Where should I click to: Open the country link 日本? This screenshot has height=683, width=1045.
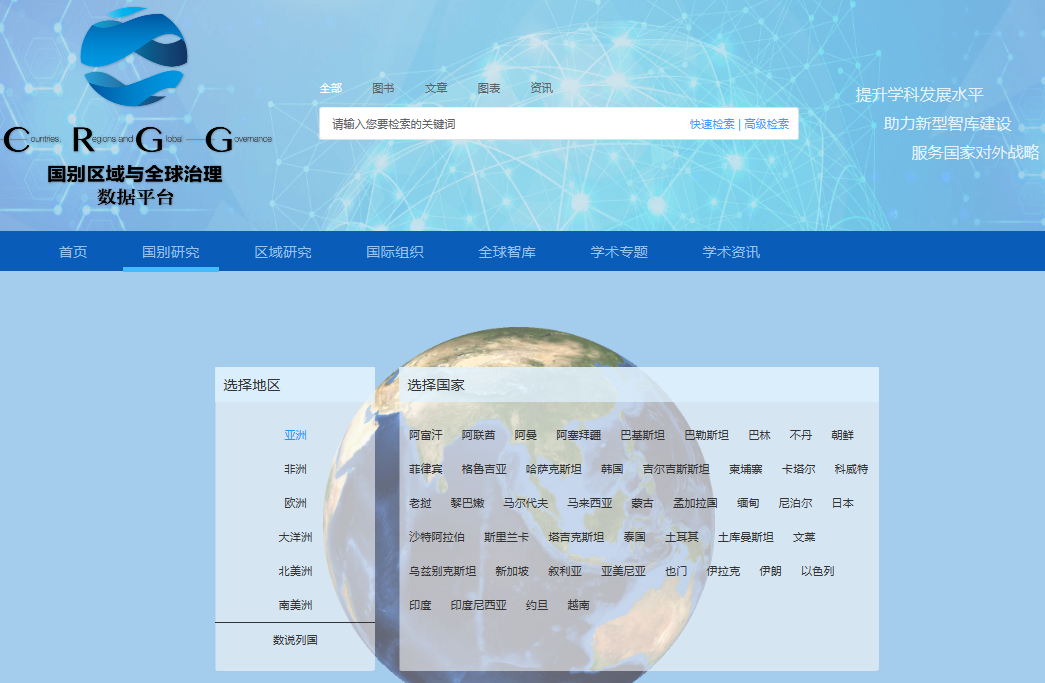842,503
